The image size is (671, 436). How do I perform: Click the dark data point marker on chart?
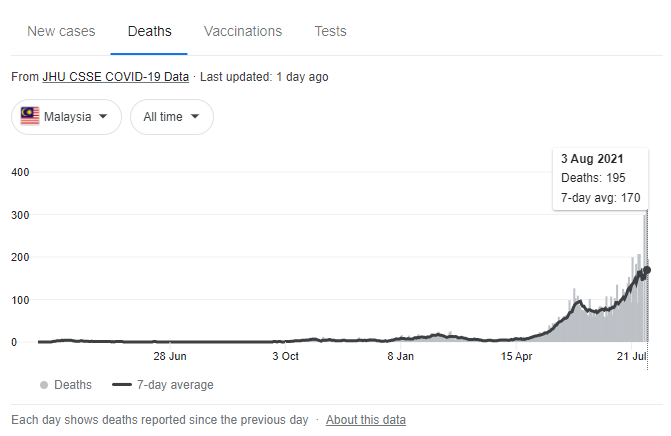click(647, 270)
